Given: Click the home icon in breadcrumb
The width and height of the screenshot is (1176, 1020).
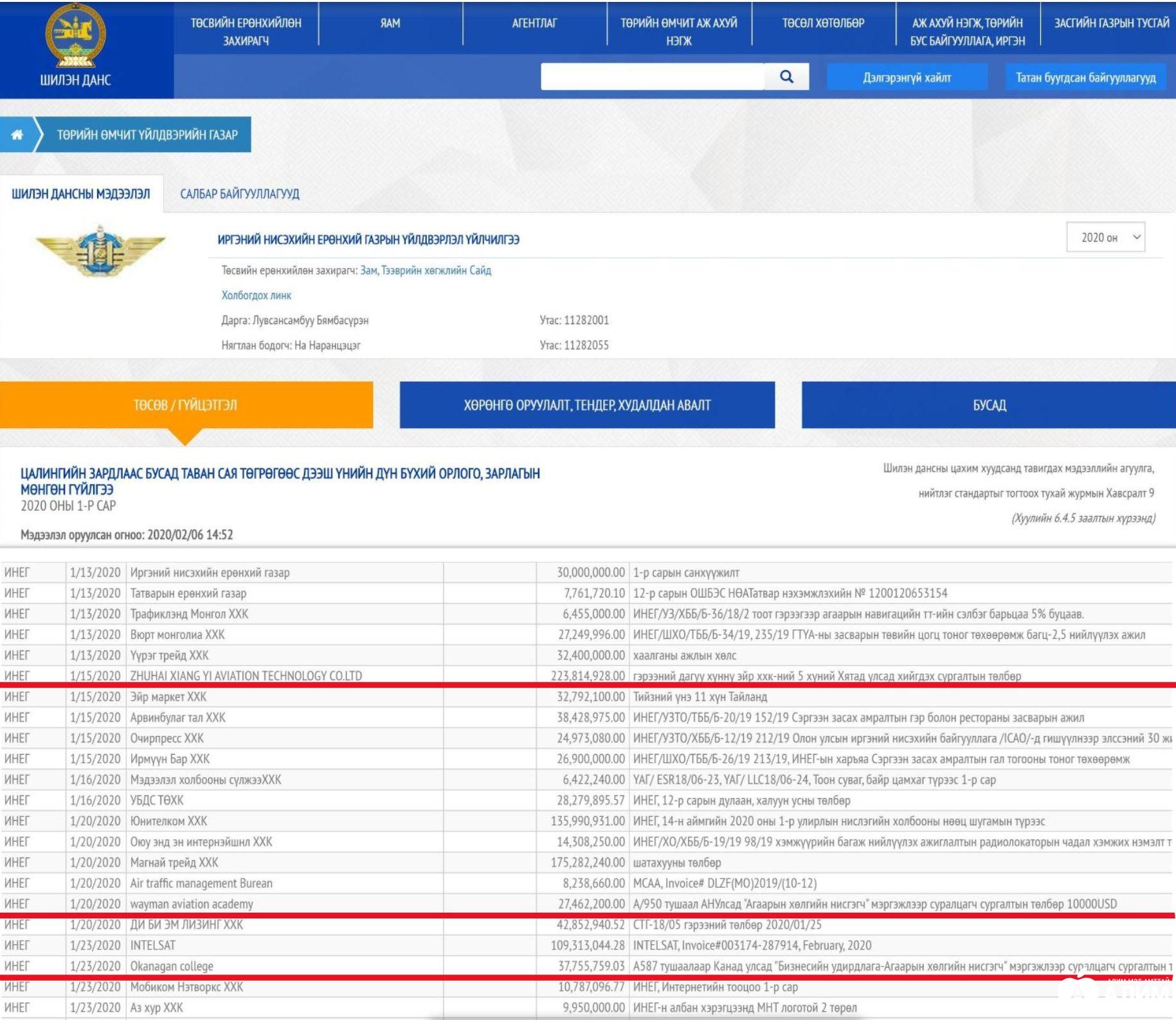Looking at the screenshot, I should [17, 134].
